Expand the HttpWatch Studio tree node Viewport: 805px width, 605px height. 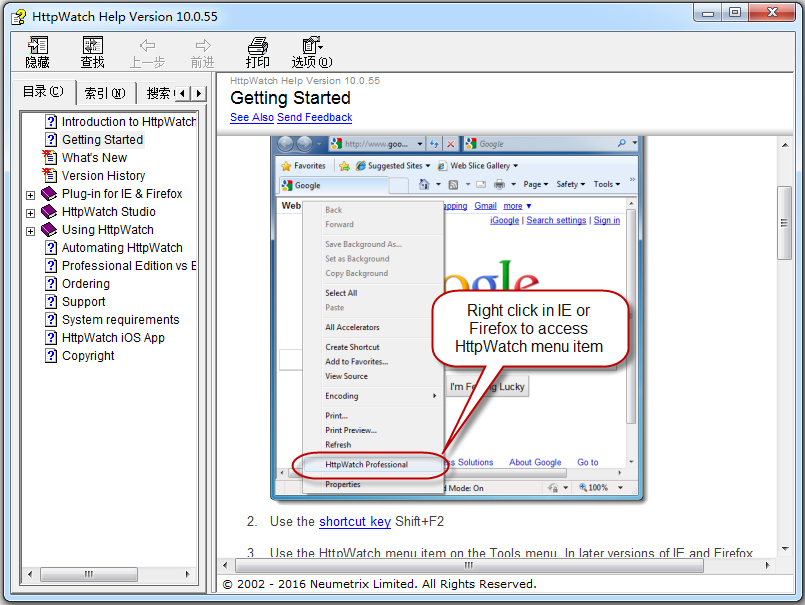[31, 213]
